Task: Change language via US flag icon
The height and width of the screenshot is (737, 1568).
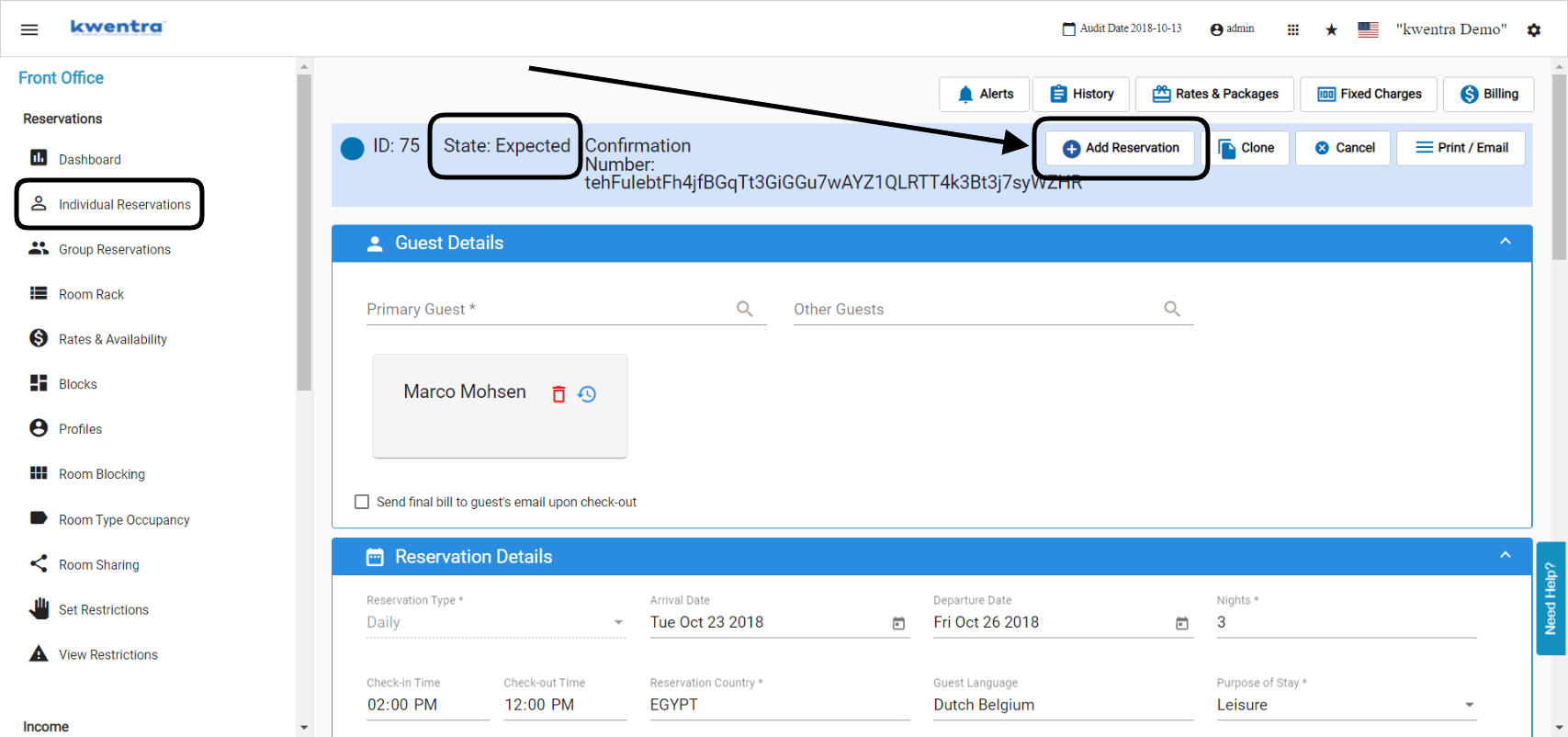Action: click(x=1368, y=29)
